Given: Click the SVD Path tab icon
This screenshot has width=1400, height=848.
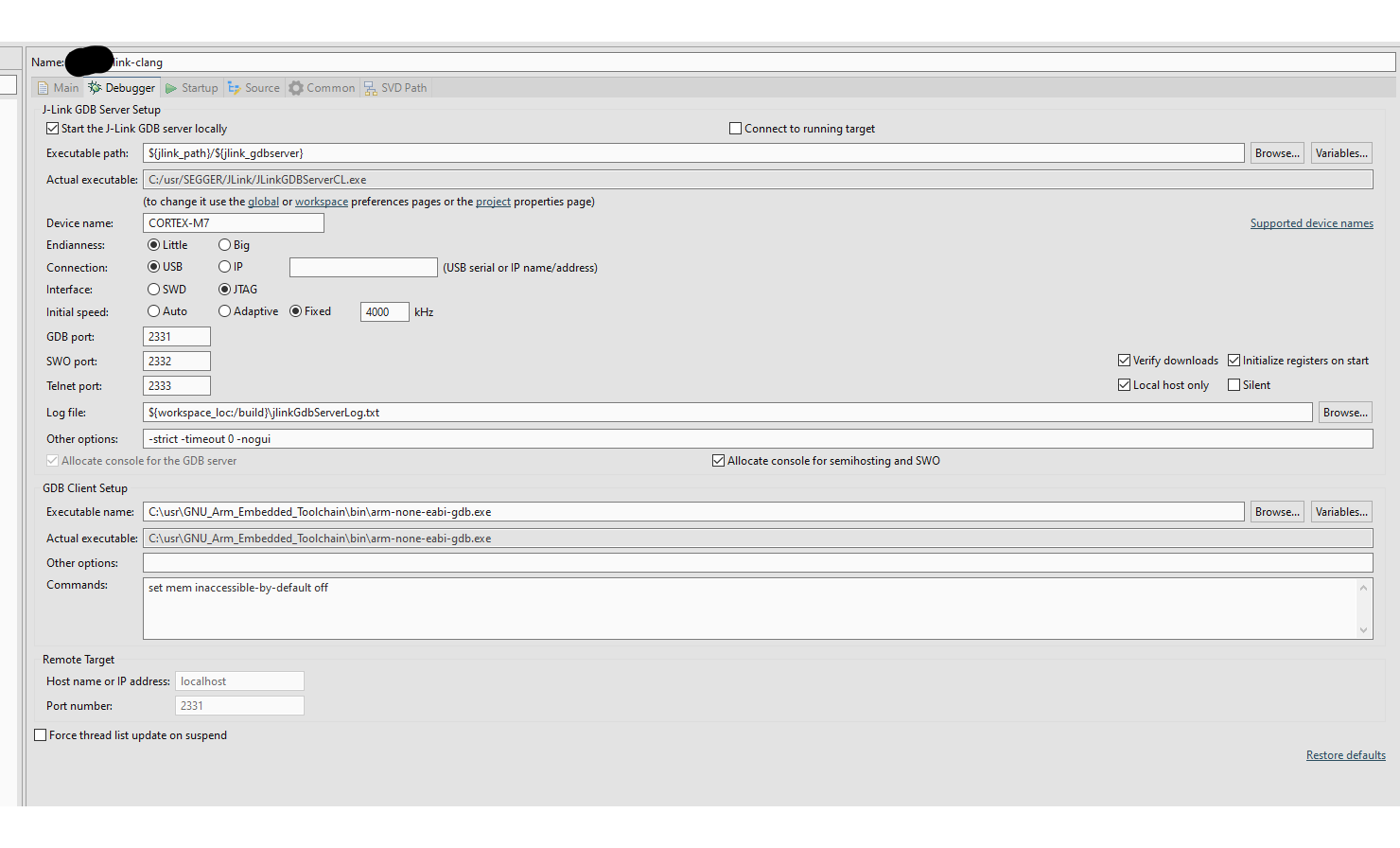Looking at the screenshot, I should [370, 86].
